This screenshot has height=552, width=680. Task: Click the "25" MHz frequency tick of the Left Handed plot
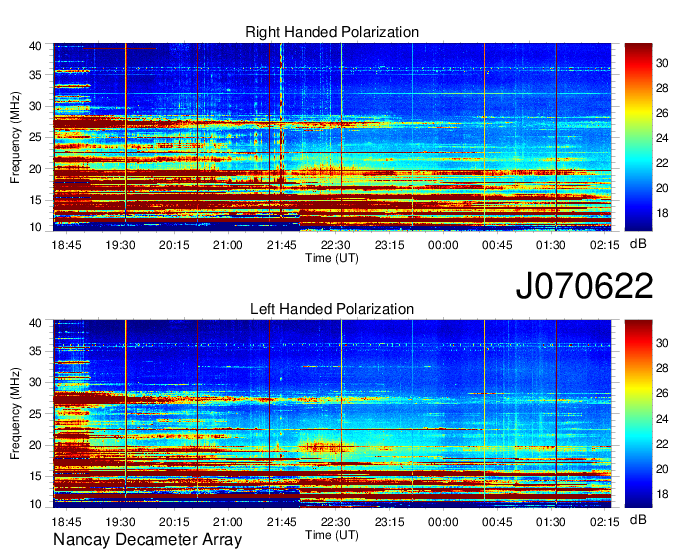(x=36, y=414)
